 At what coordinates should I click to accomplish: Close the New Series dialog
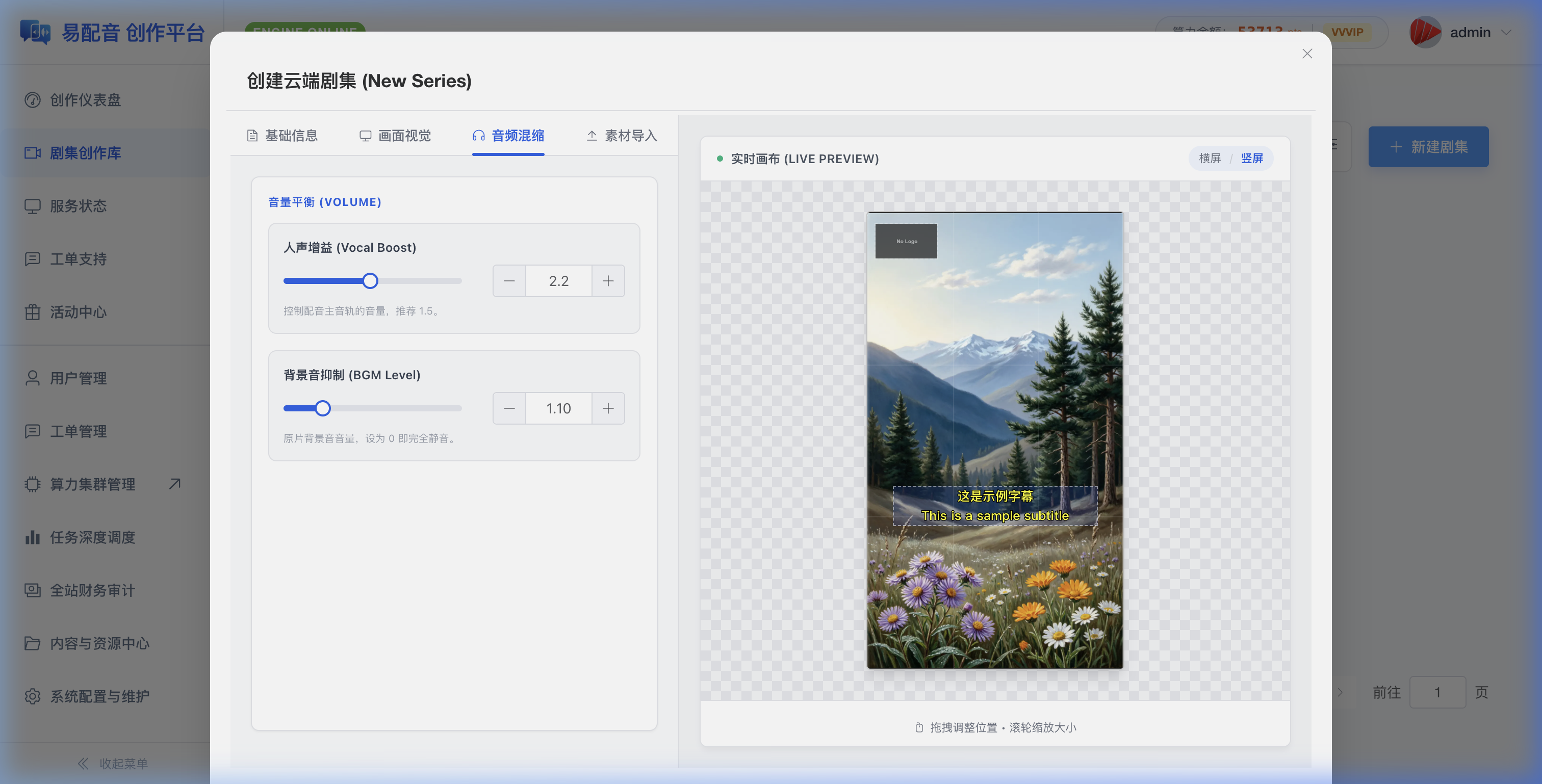coord(1307,54)
